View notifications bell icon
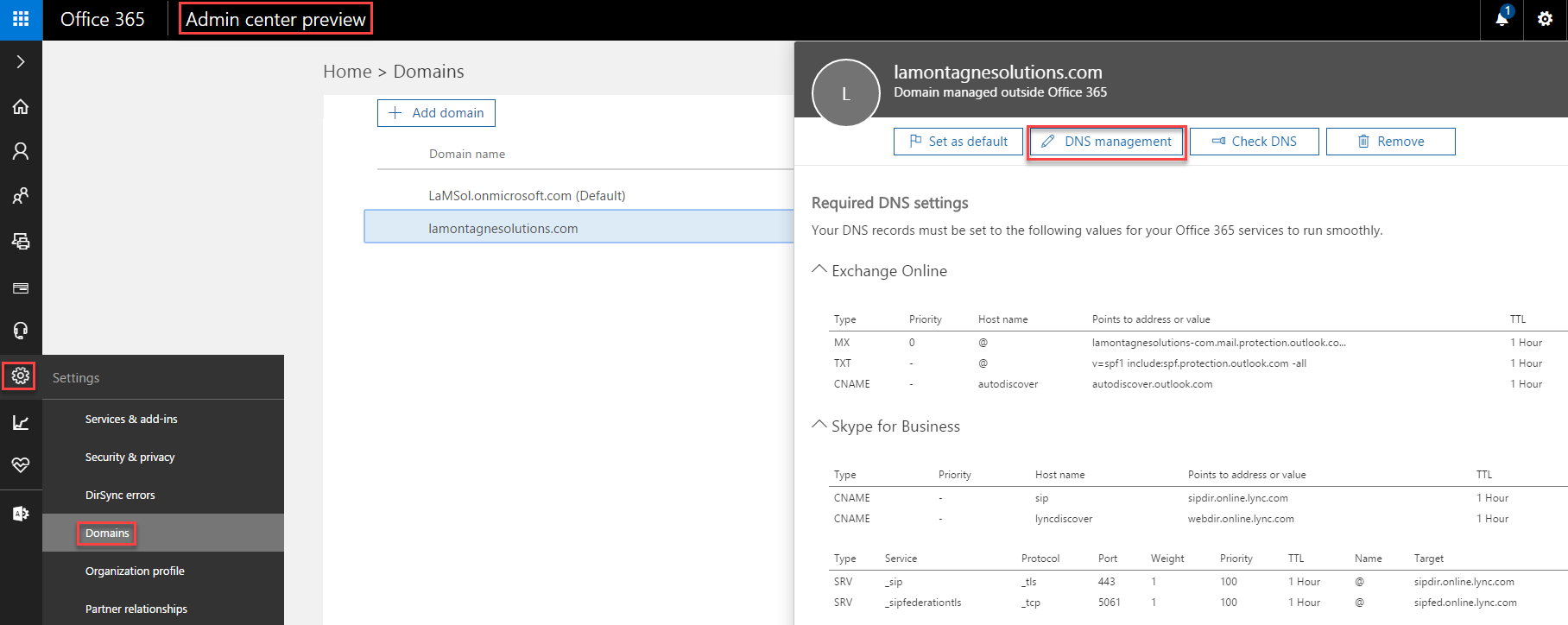 pyautogui.click(x=1502, y=18)
